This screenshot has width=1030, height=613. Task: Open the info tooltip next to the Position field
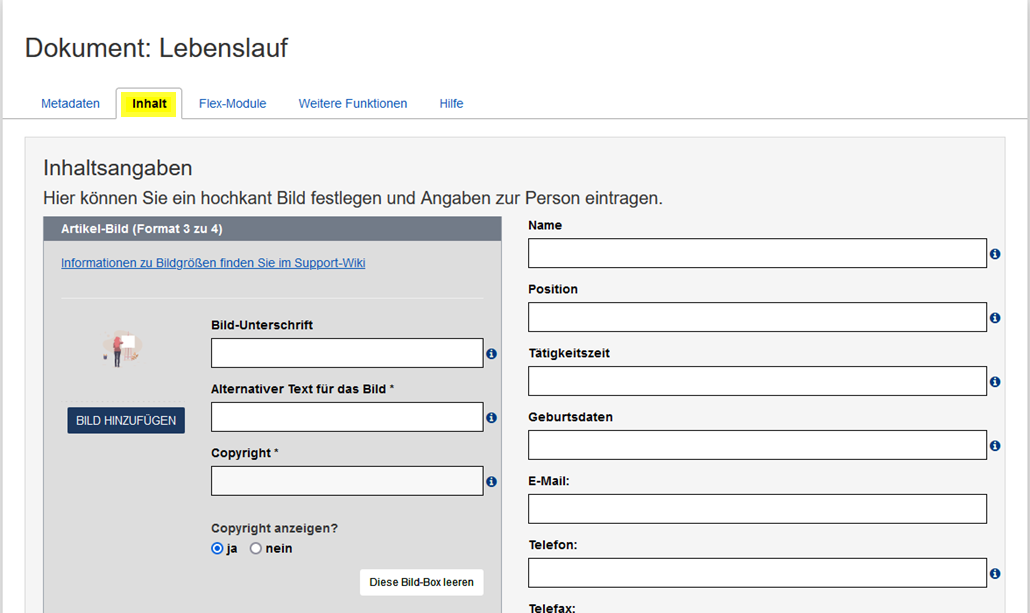(995, 317)
